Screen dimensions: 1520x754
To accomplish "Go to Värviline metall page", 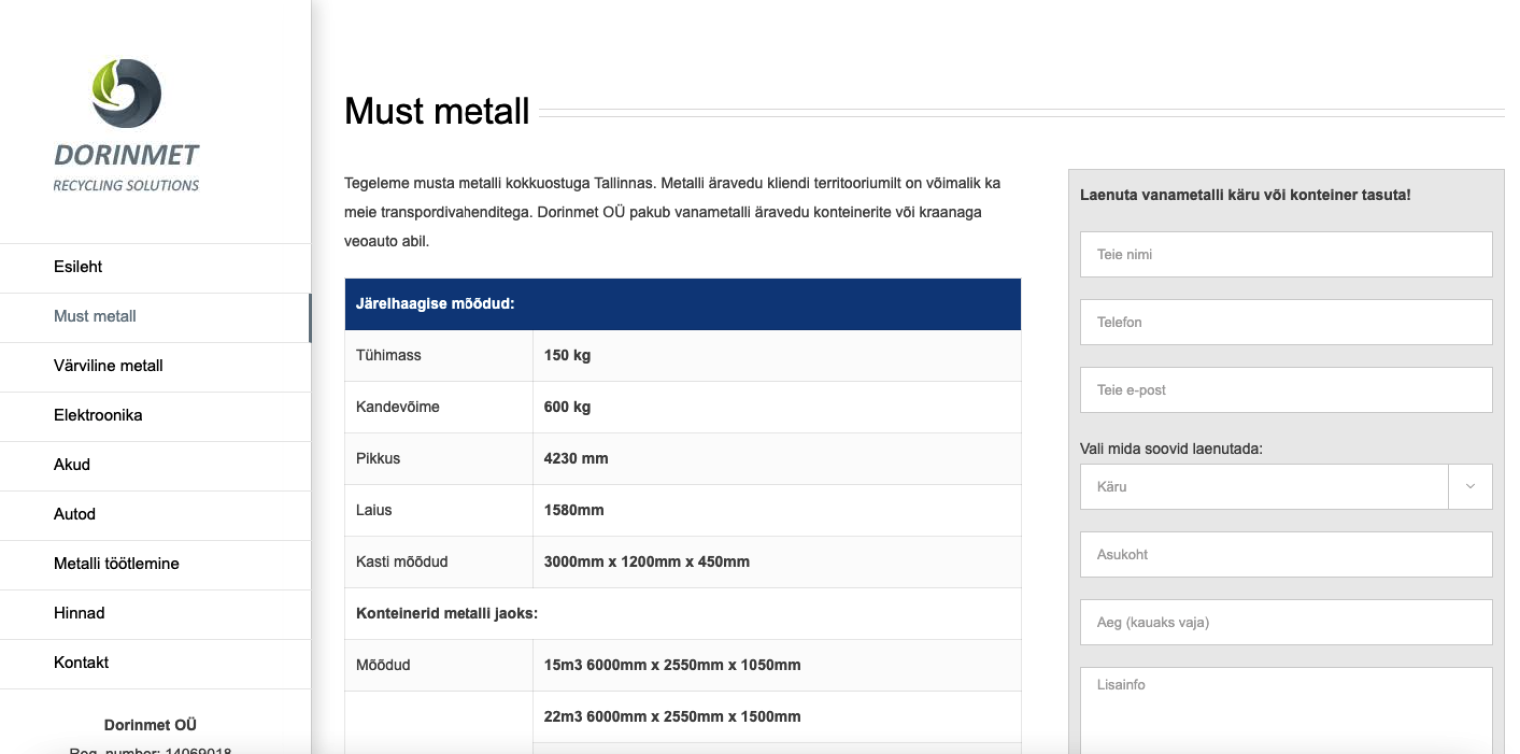I will (x=108, y=366).
